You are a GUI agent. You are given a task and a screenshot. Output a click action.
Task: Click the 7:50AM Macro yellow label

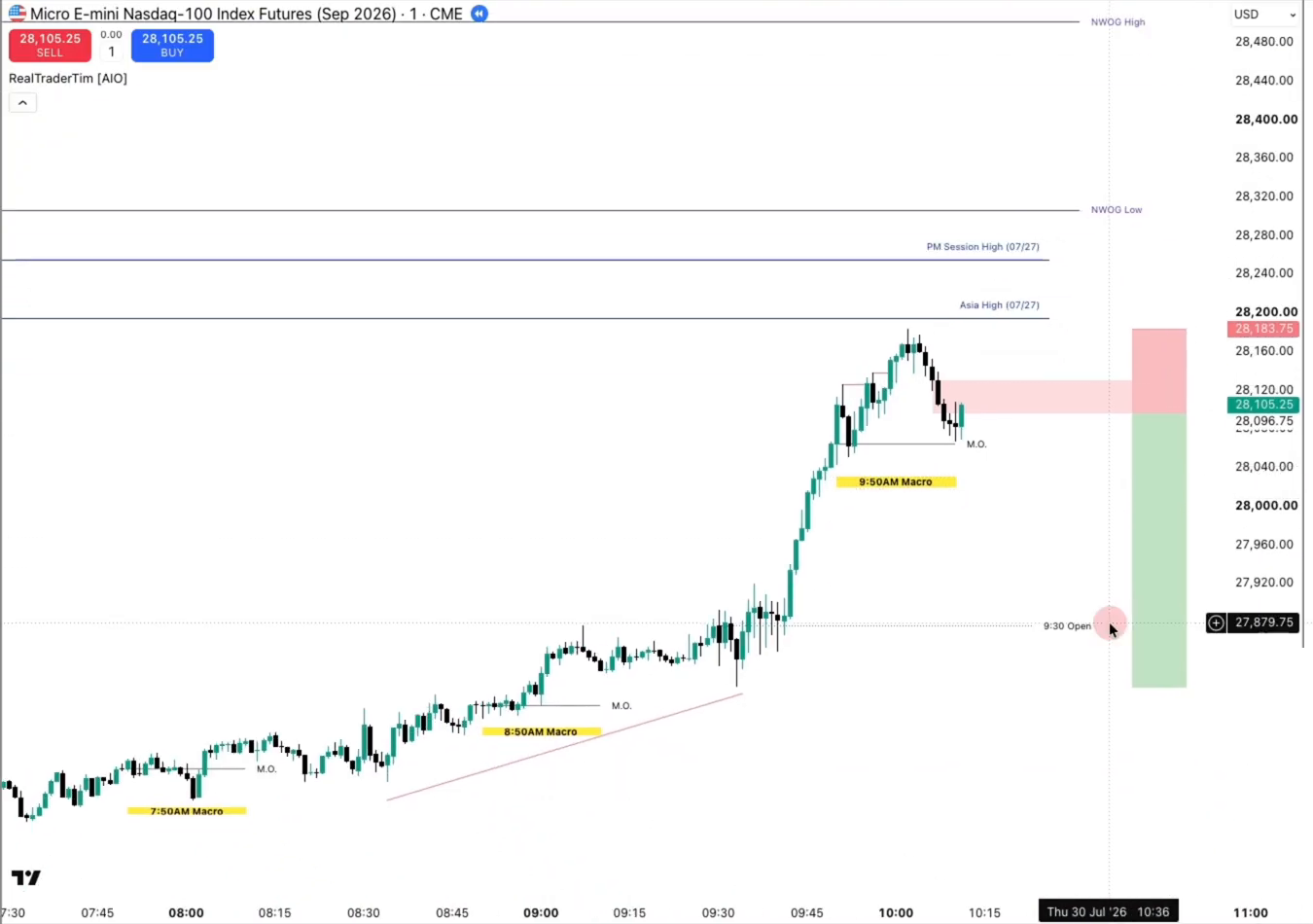[x=187, y=811]
